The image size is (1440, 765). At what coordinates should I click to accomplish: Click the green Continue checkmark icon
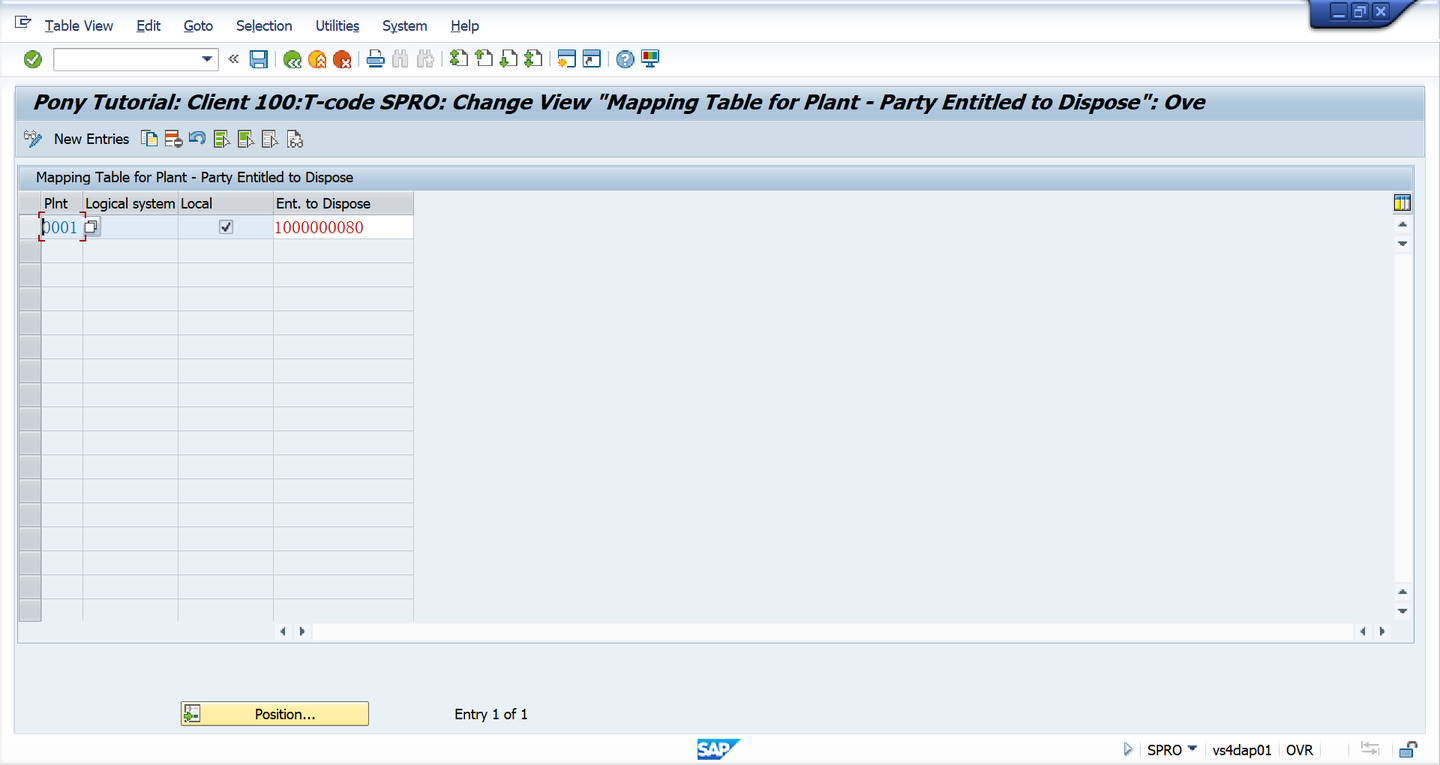click(x=32, y=59)
